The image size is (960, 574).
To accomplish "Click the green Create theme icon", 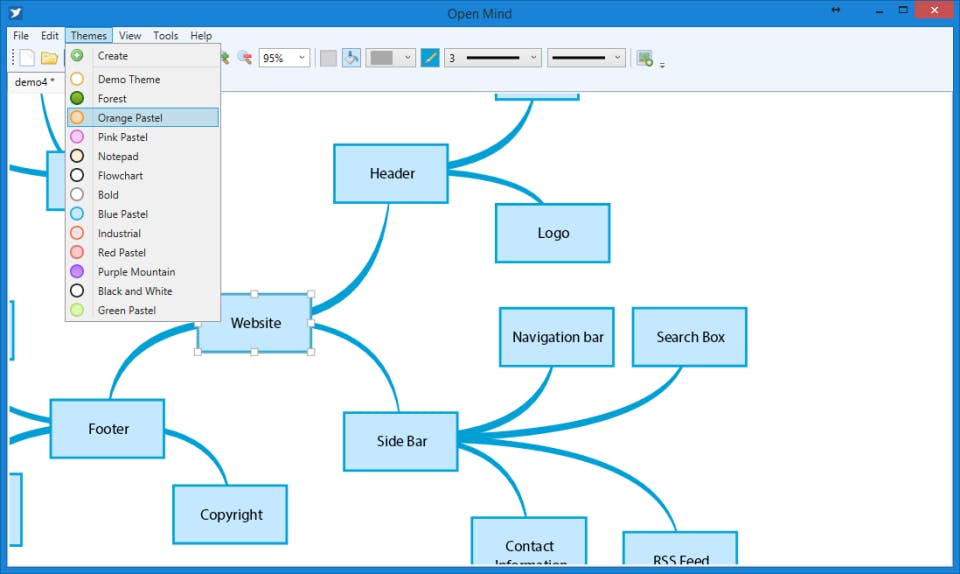I will pyautogui.click(x=77, y=56).
